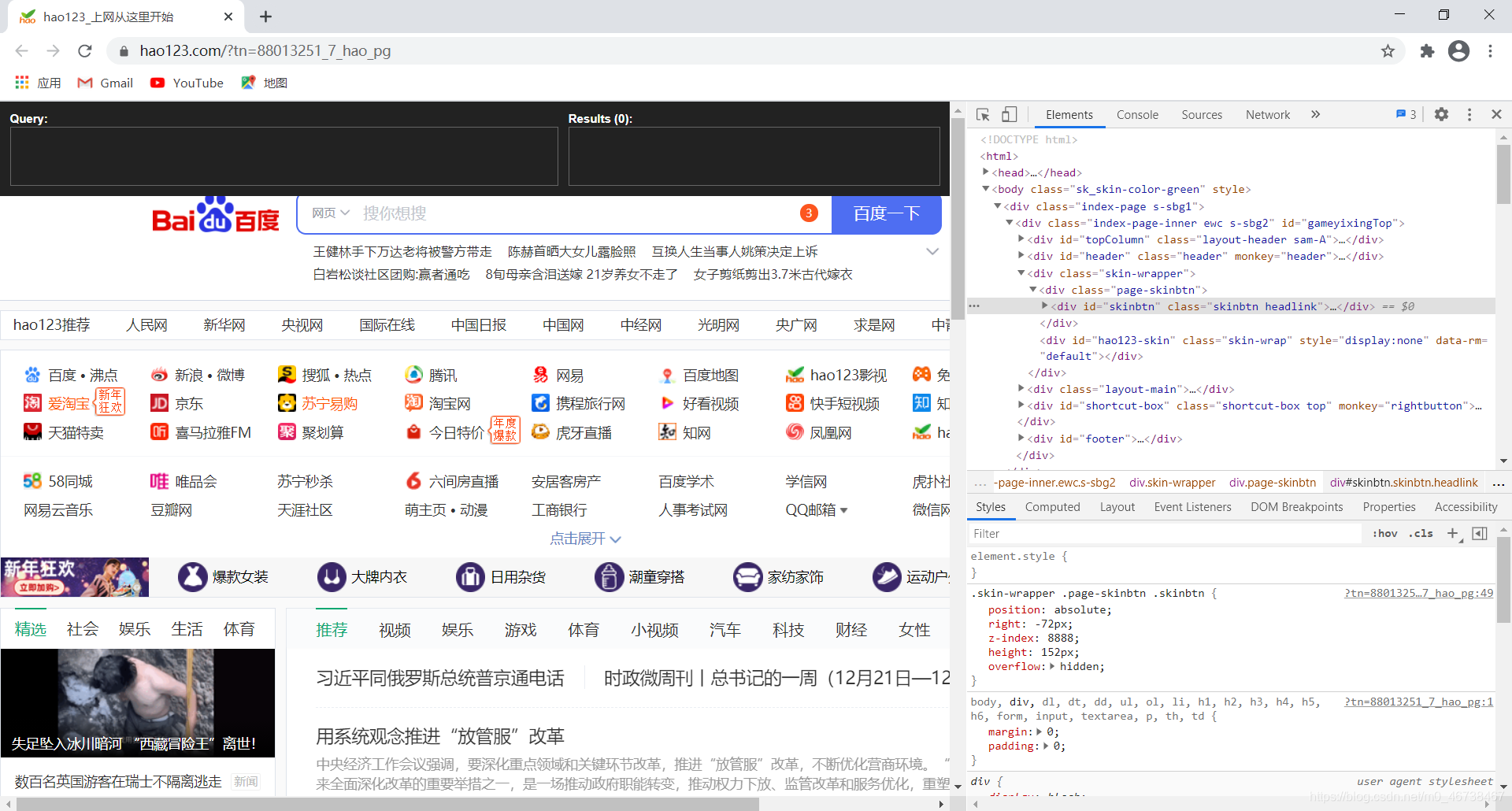Open the new tab plus button
Viewport: 1512px width, 811px height.
coord(265,17)
